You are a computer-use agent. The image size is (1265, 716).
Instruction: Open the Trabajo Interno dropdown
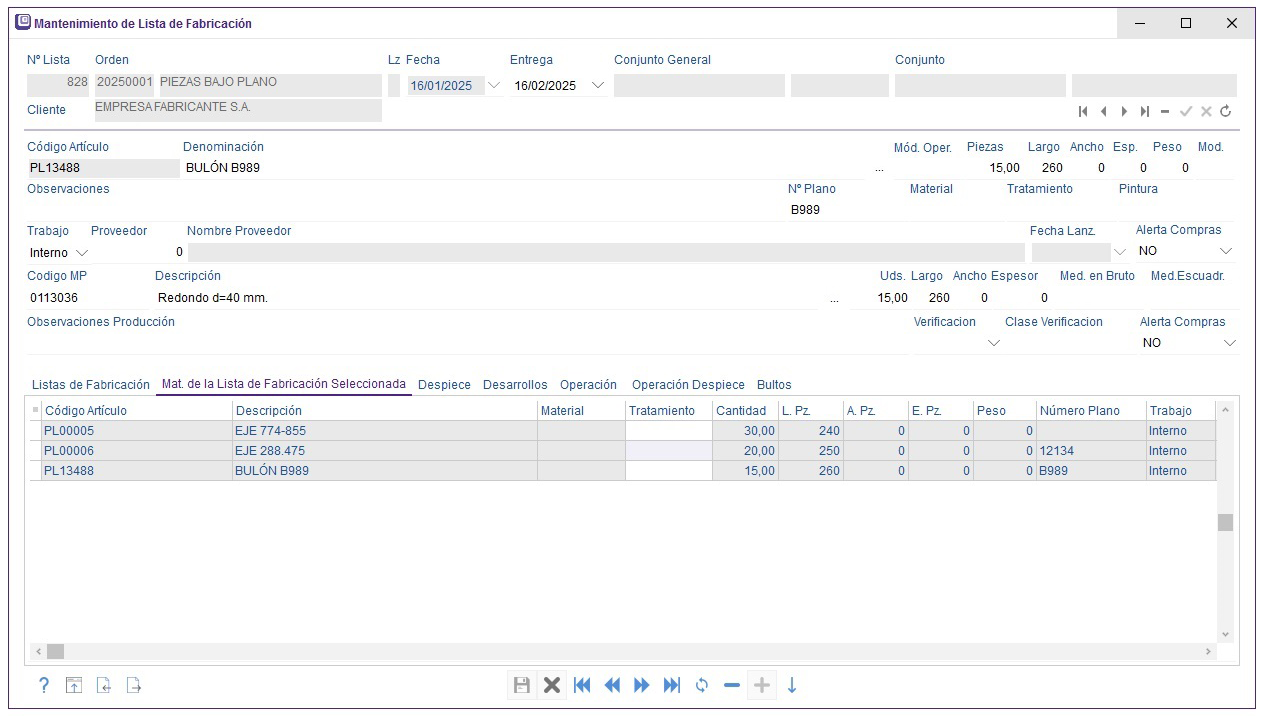[x=82, y=252]
